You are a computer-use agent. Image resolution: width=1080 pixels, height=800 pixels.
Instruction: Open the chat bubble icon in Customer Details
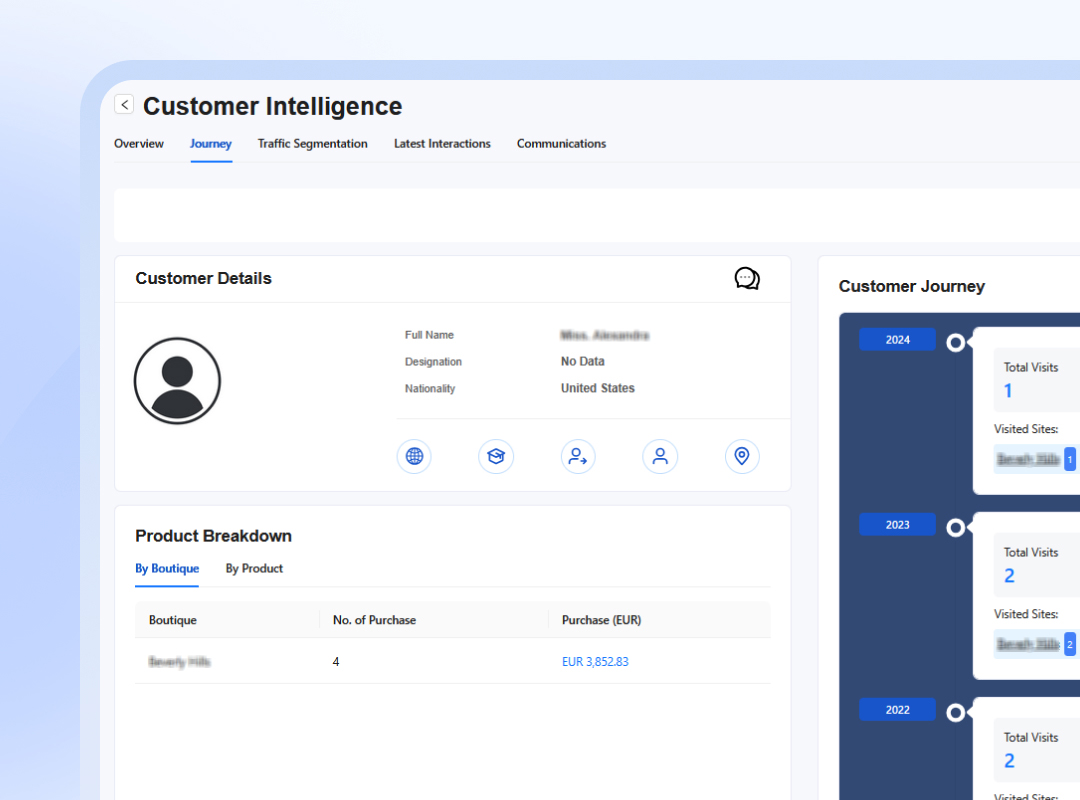747,278
